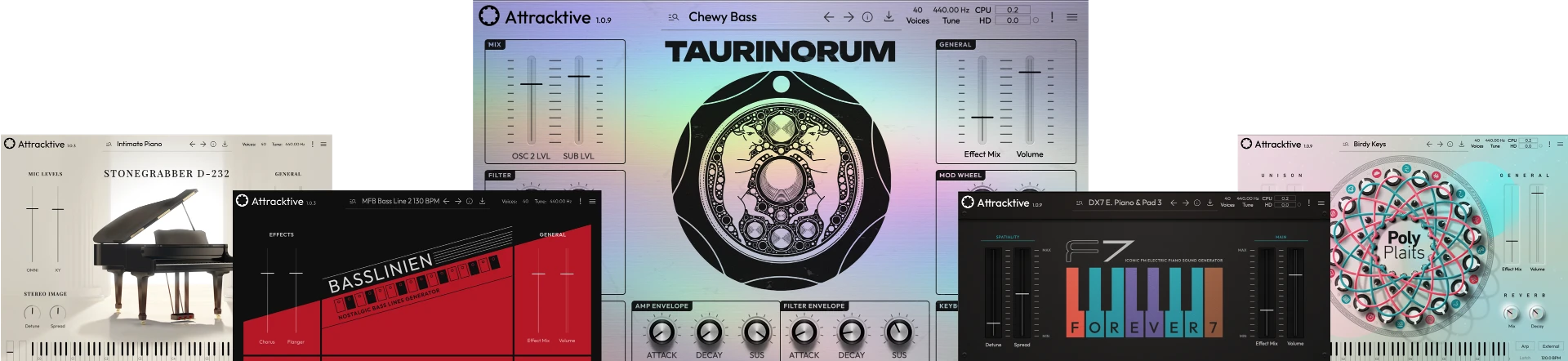Viewport: 1568px width, 361px height.
Task: Click download icon in Basslinien window
Action: [482, 201]
